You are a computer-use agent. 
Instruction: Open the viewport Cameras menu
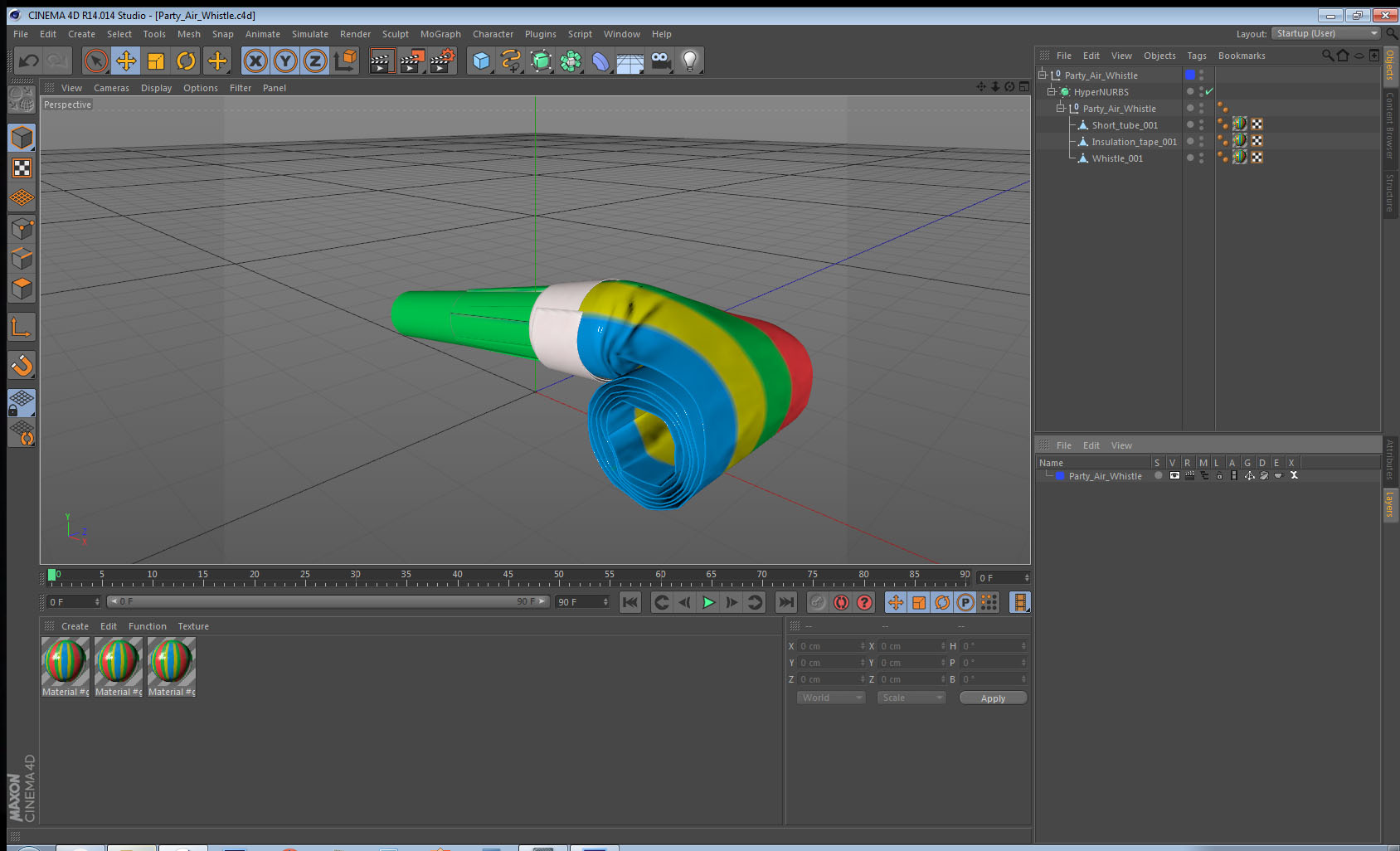coord(111,88)
